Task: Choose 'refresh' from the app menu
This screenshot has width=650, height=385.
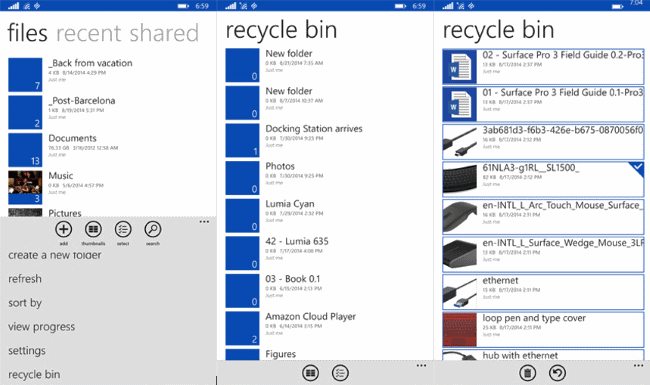Action: [25, 279]
